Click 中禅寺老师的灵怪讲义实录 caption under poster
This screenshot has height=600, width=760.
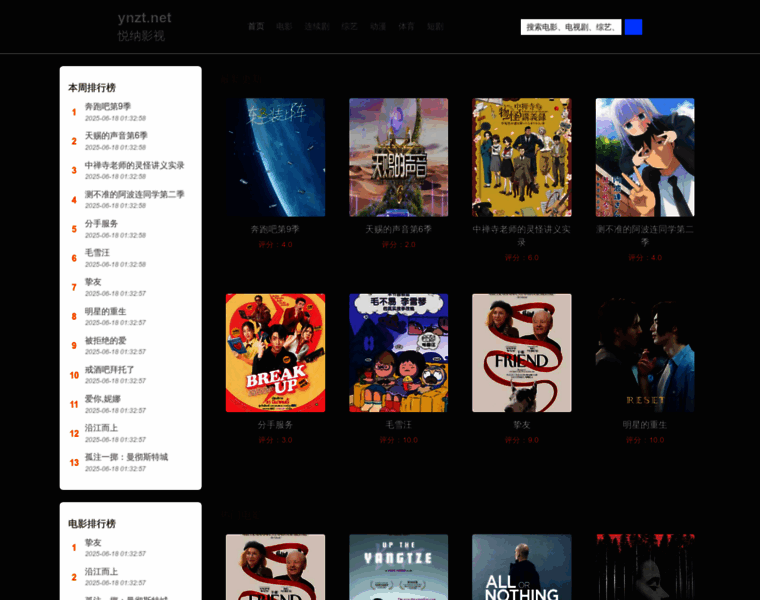click(x=522, y=236)
